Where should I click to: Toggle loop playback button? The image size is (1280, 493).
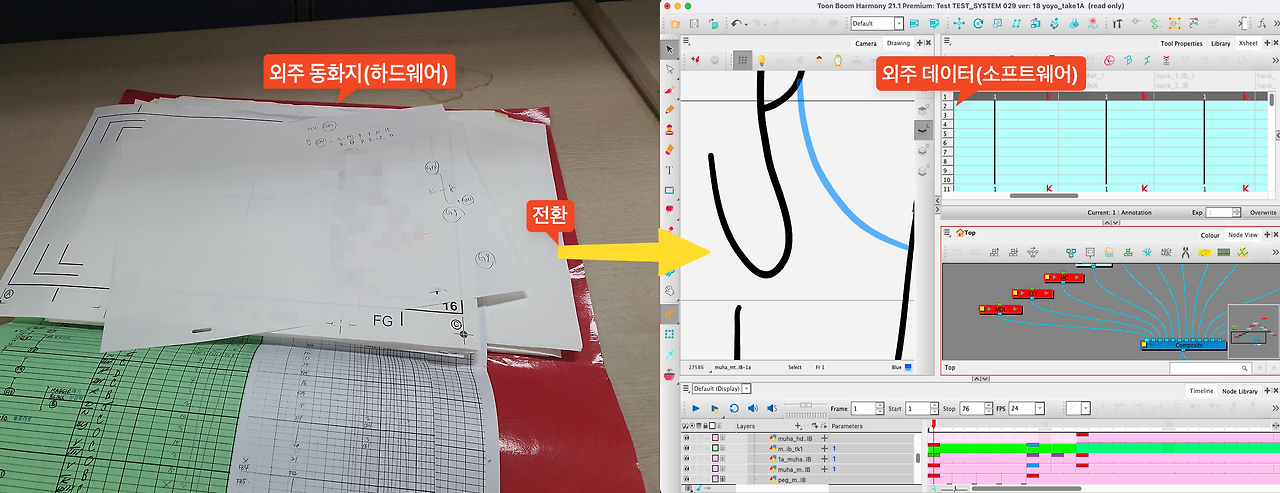tap(734, 409)
